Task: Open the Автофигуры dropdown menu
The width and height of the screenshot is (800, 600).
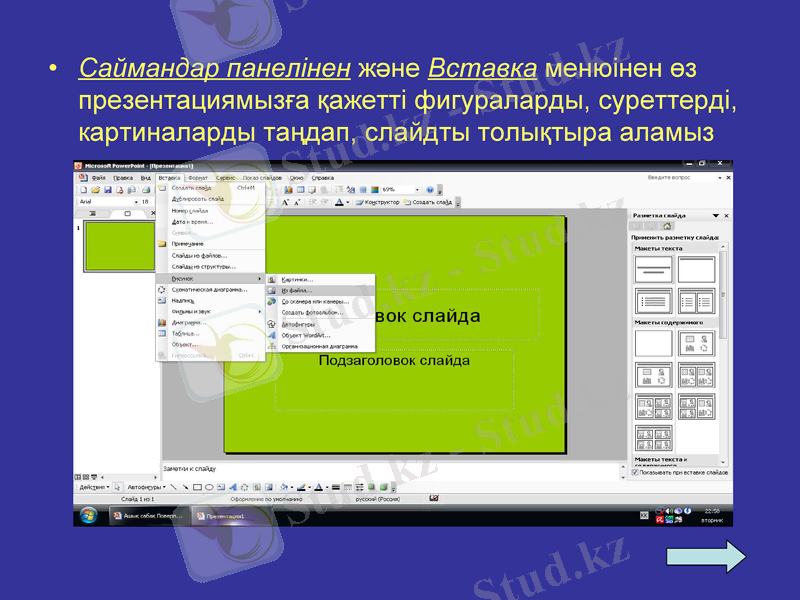Action: pyautogui.click(x=146, y=485)
